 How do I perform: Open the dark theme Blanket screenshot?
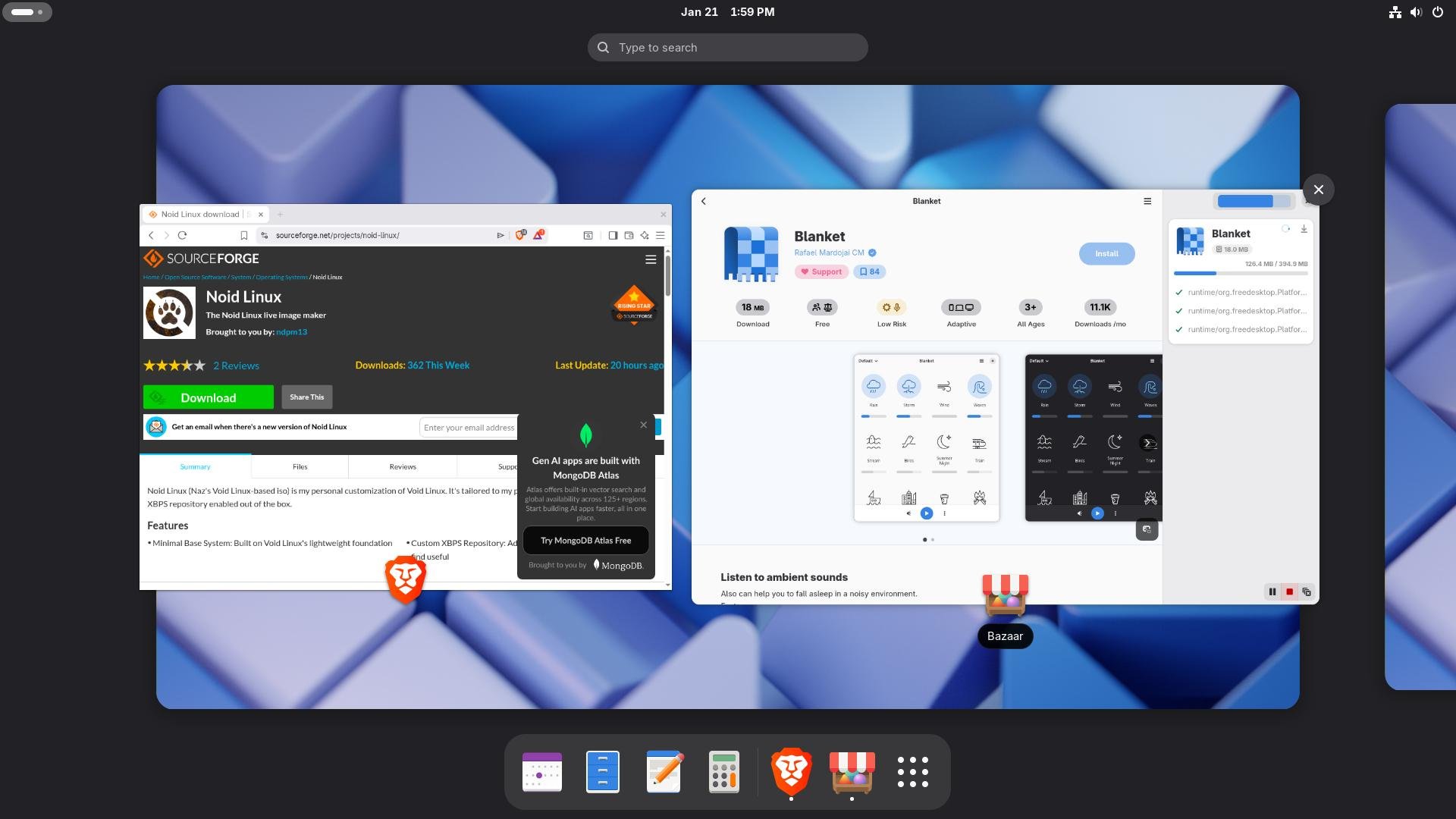coord(1094,438)
